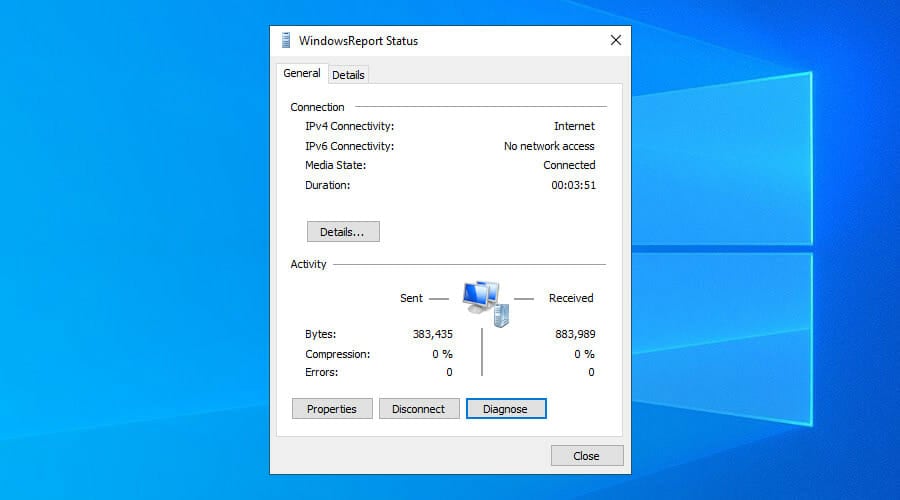Click the connection icon in the title bar
Viewport: 900px width, 500px height.
click(286, 40)
